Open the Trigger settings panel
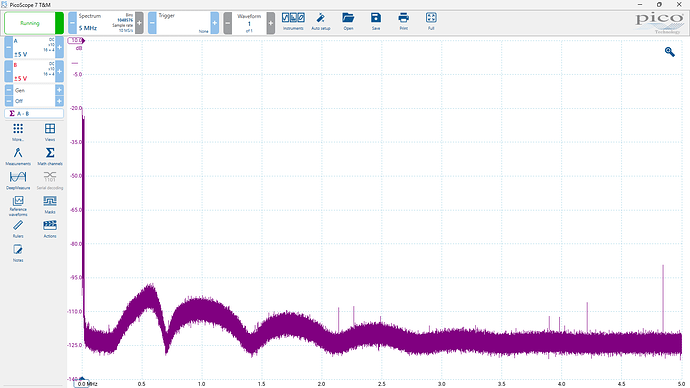This screenshot has height=388, width=690. coord(183,23)
